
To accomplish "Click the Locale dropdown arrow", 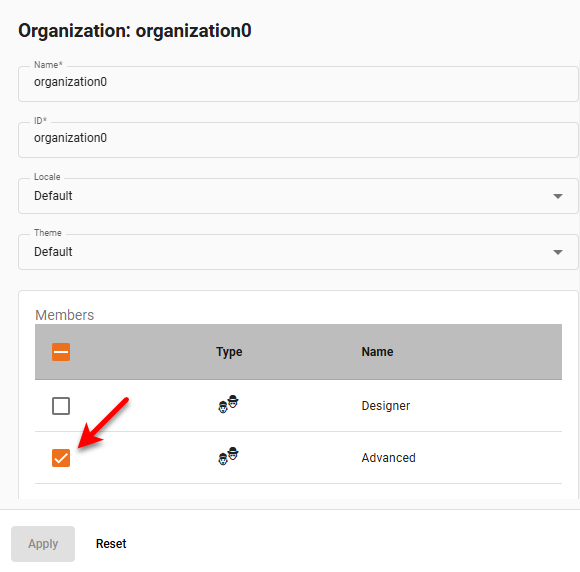I will click(x=558, y=196).
